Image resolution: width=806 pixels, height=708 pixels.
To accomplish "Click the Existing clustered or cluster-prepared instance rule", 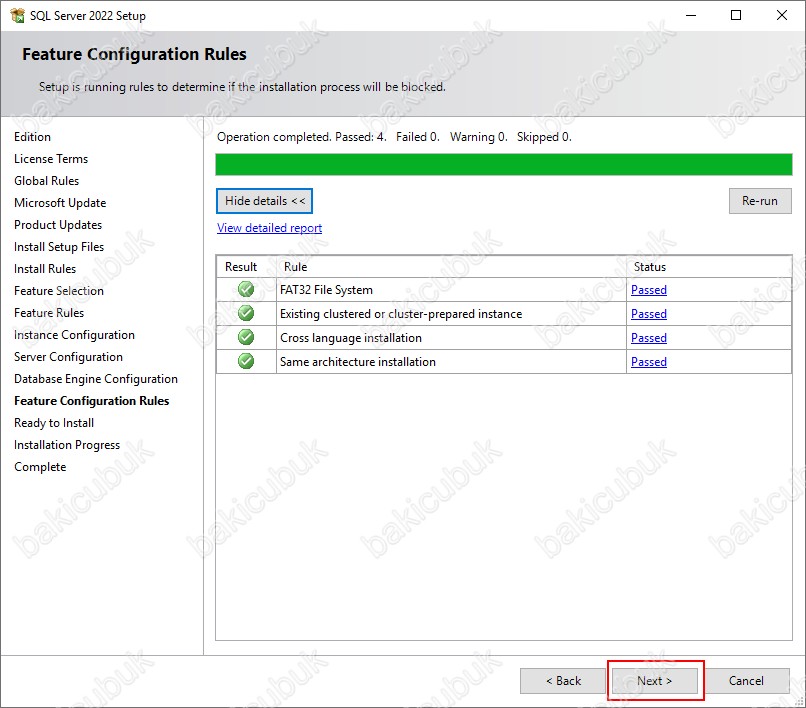I will click(x=401, y=314).
